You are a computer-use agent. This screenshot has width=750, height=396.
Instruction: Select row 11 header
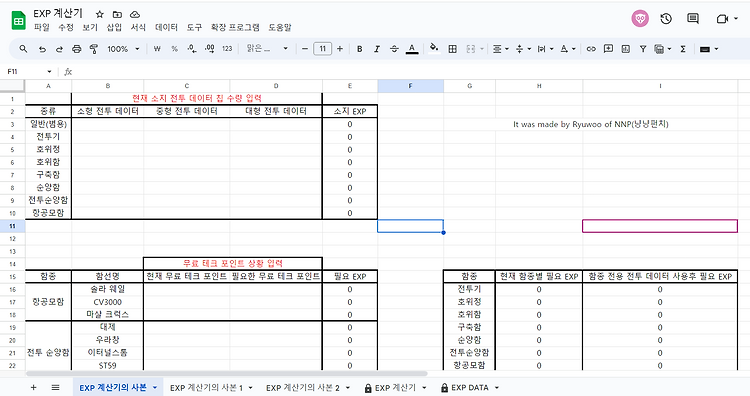point(12,226)
